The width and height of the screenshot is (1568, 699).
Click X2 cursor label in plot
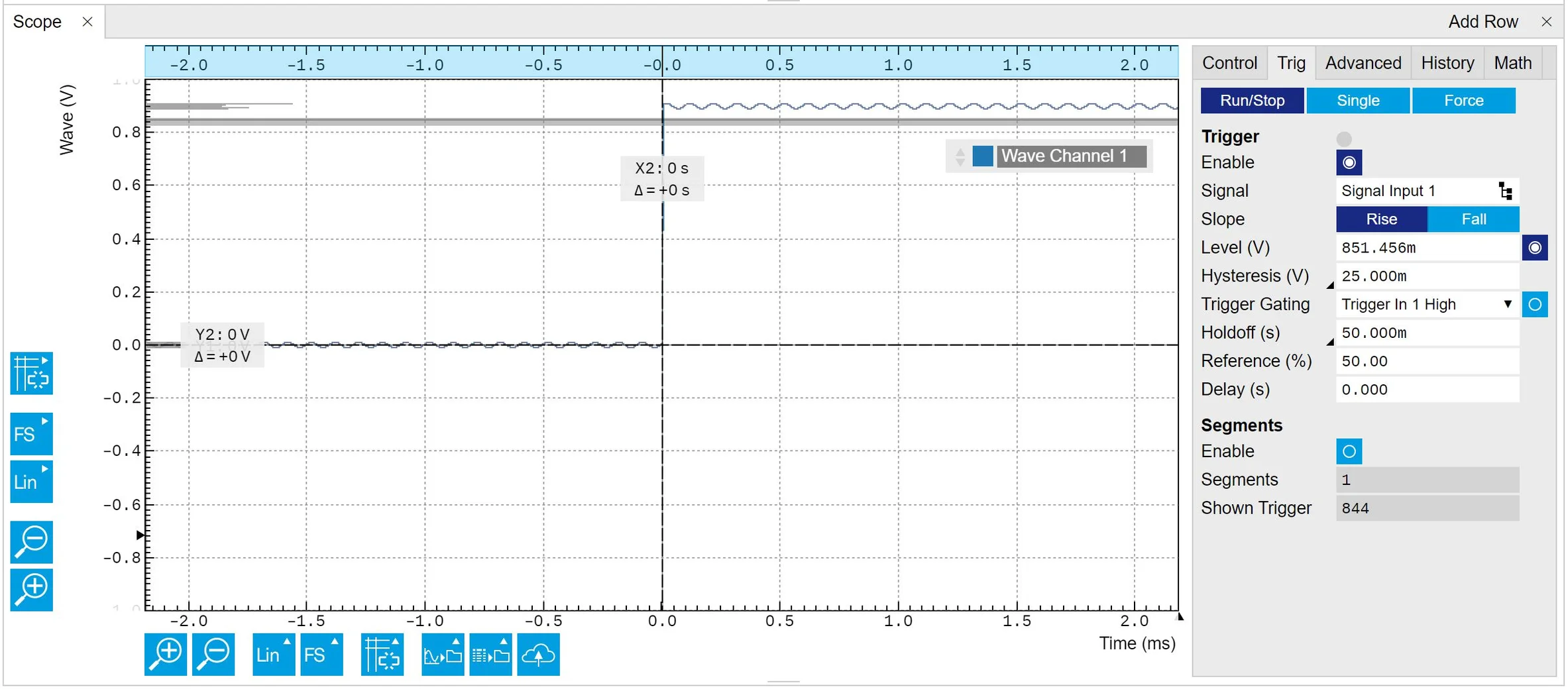pyautogui.click(x=661, y=179)
